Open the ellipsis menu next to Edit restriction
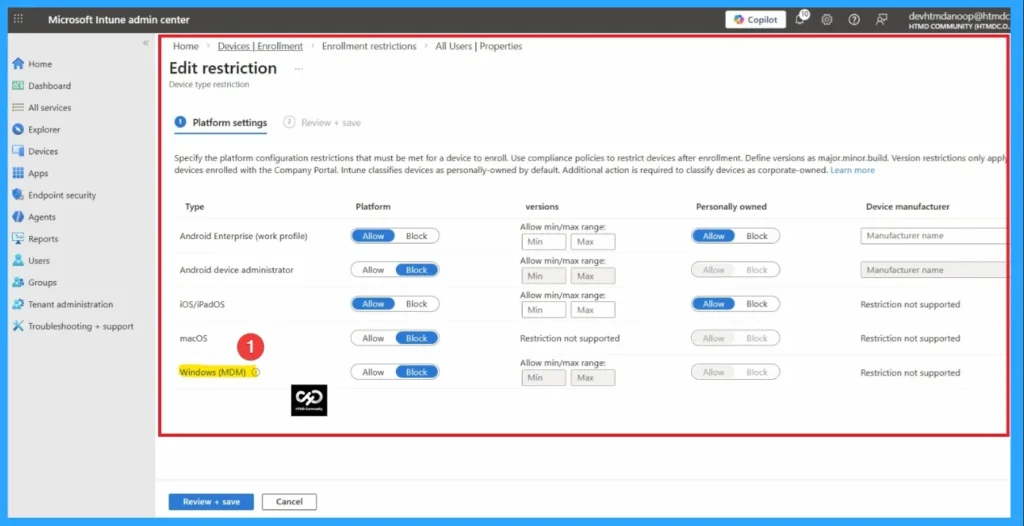Screen dimensions: 1024x526 coord(298,69)
